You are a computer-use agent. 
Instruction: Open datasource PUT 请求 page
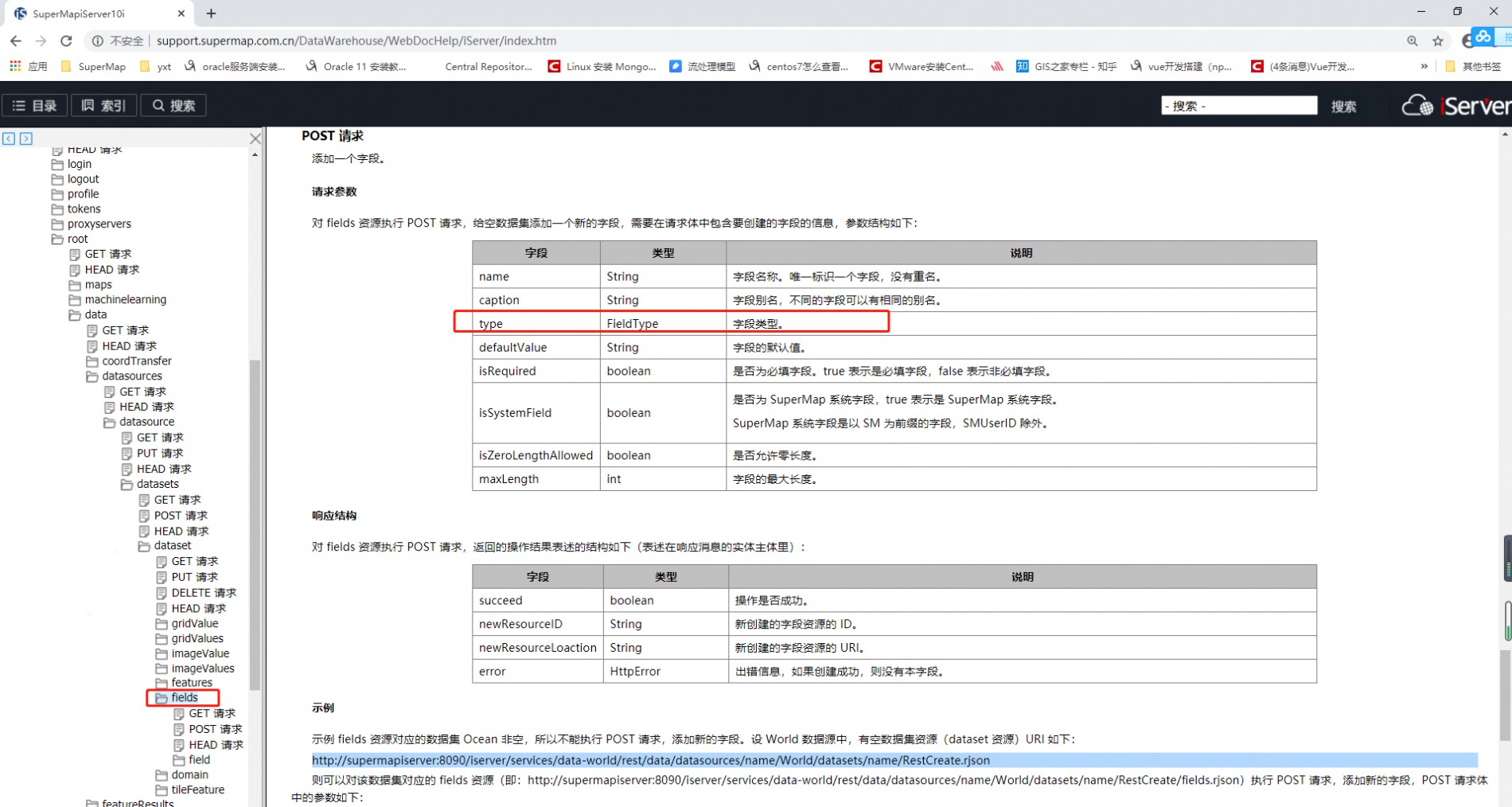[x=152, y=454]
